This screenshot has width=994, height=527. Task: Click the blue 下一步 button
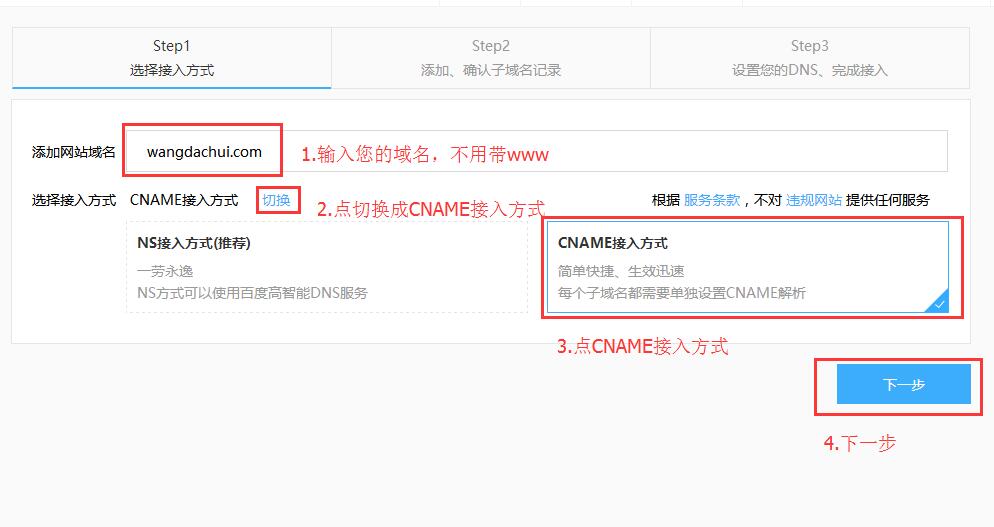903,384
